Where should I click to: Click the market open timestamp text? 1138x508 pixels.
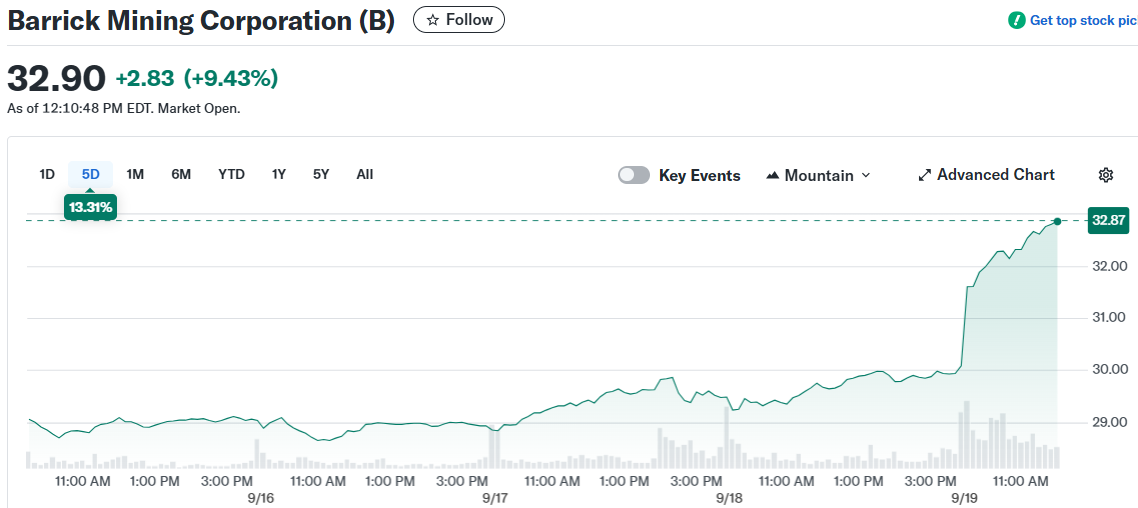tap(123, 109)
